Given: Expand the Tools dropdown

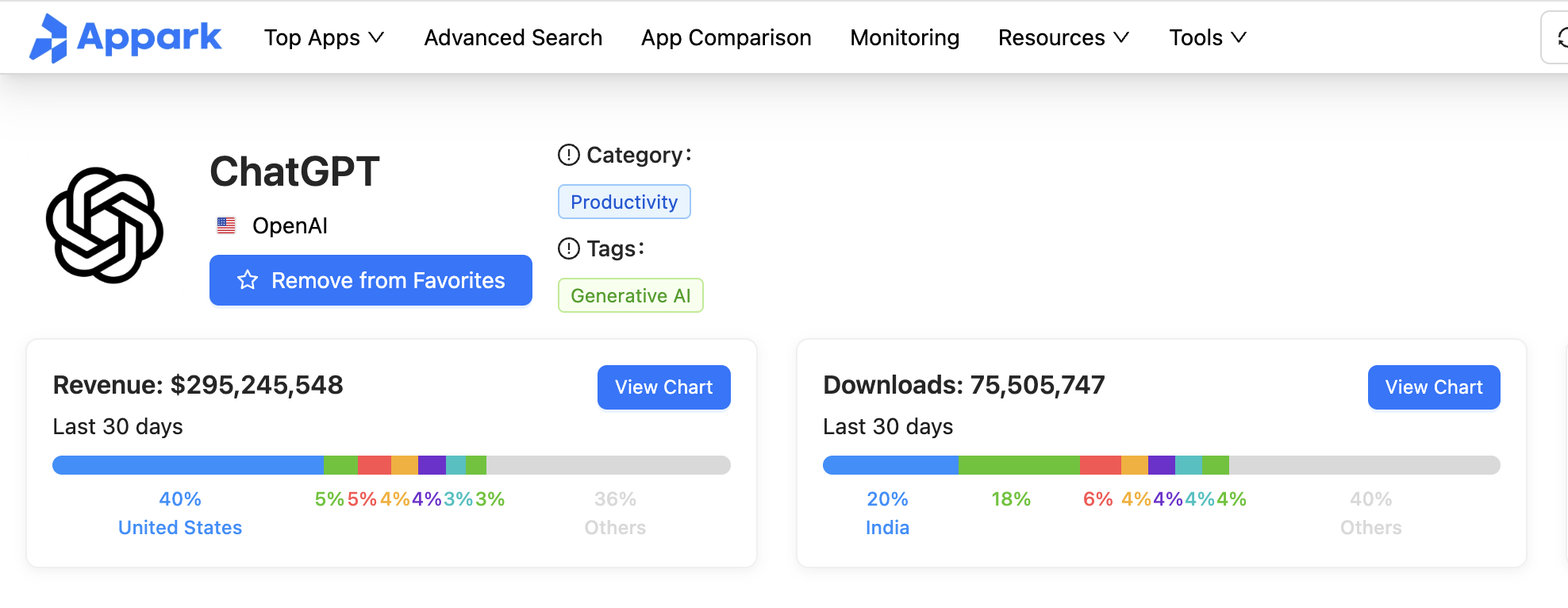Looking at the screenshot, I should click(x=1207, y=37).
